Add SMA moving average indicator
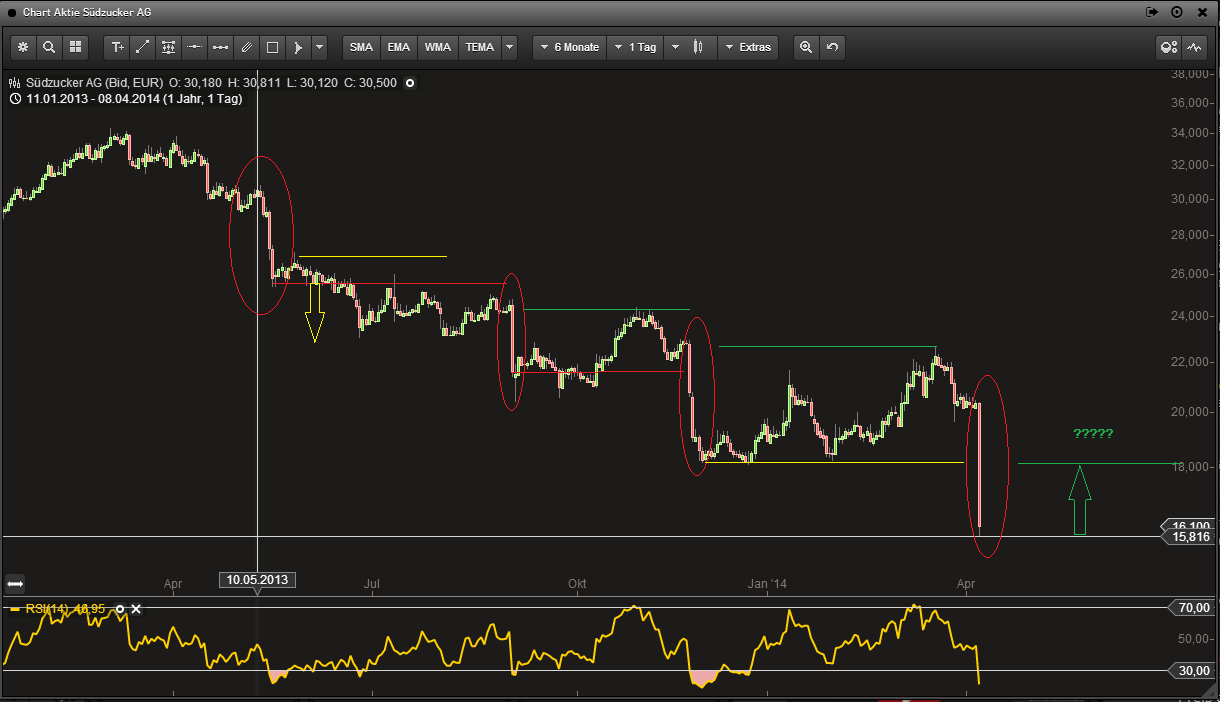 (361, 47)
